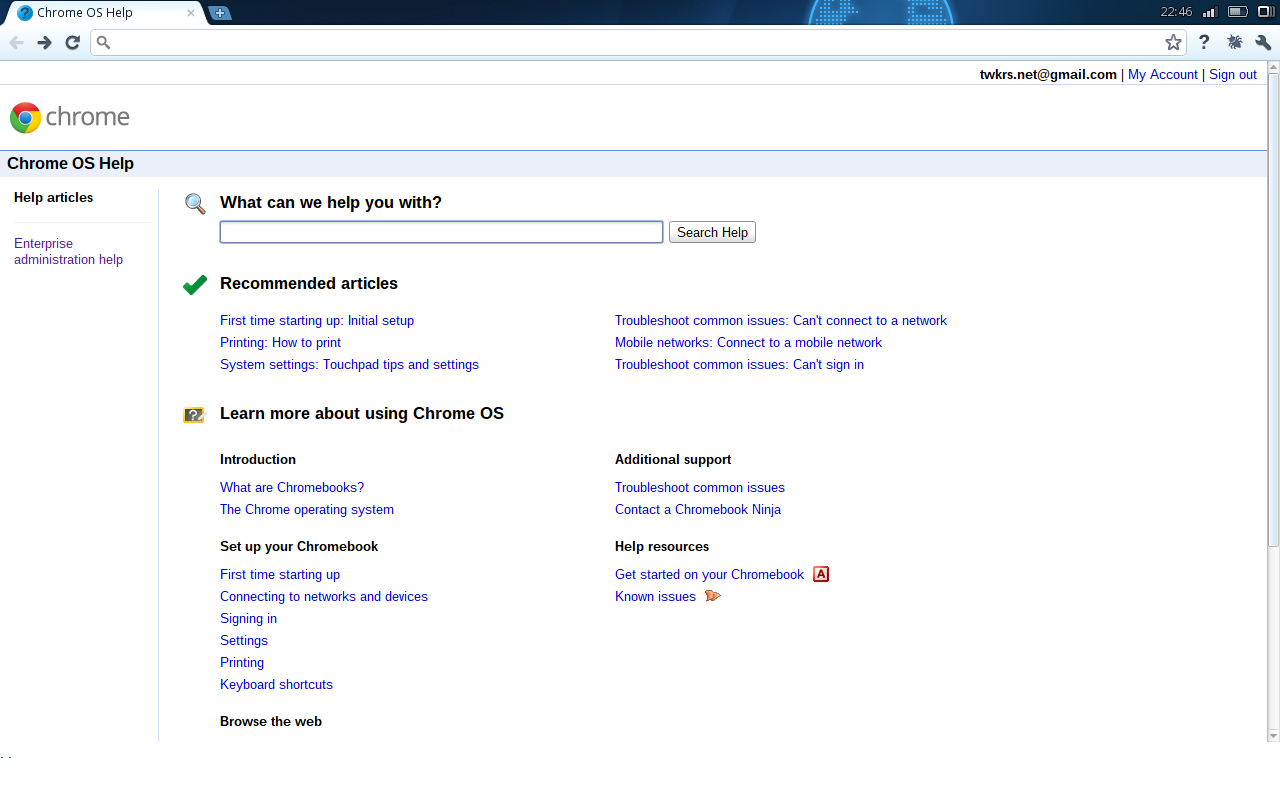Open the wrench settings menu
Image resolution: width=1280 pixels, height=800 pixels.
(1263, 42)
